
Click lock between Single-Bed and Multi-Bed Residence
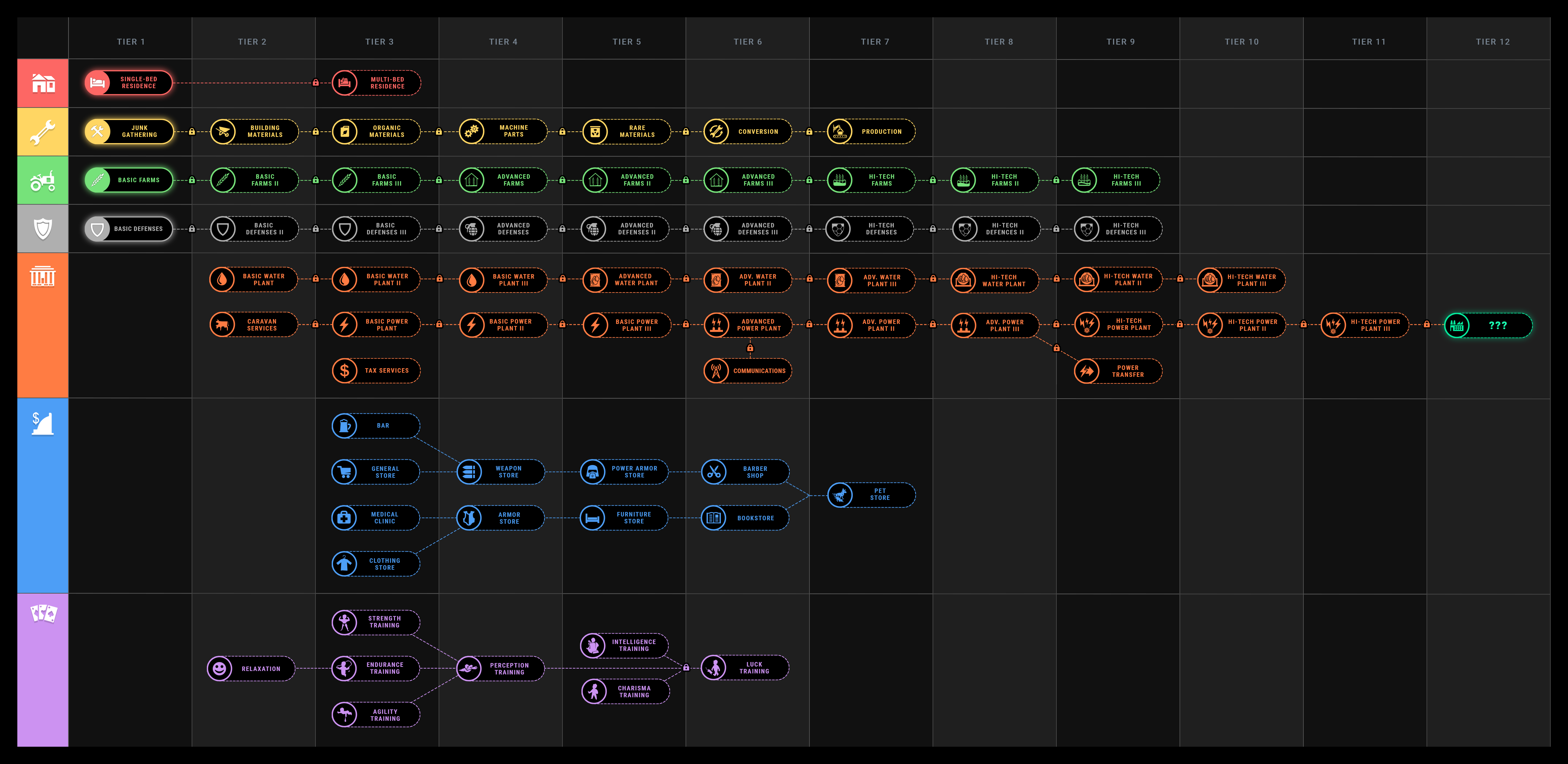coord(315,83)
